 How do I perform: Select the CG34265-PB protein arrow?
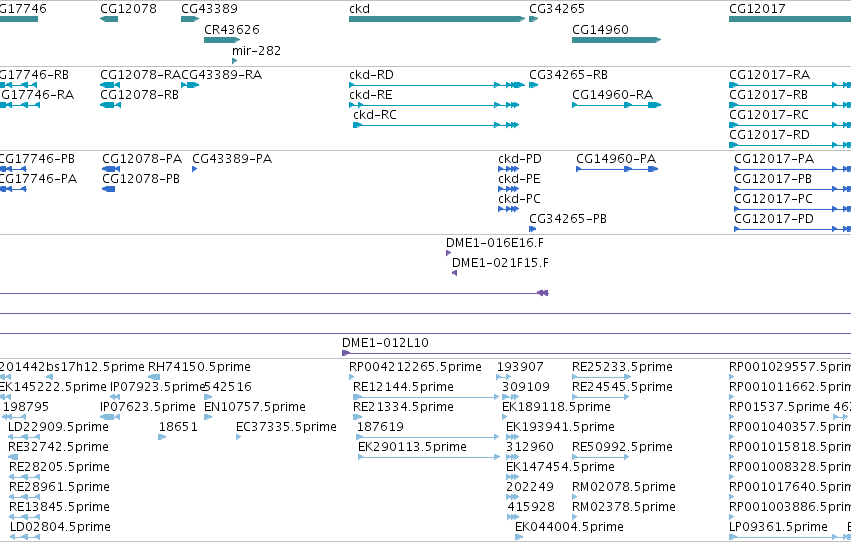pos(532,229)
